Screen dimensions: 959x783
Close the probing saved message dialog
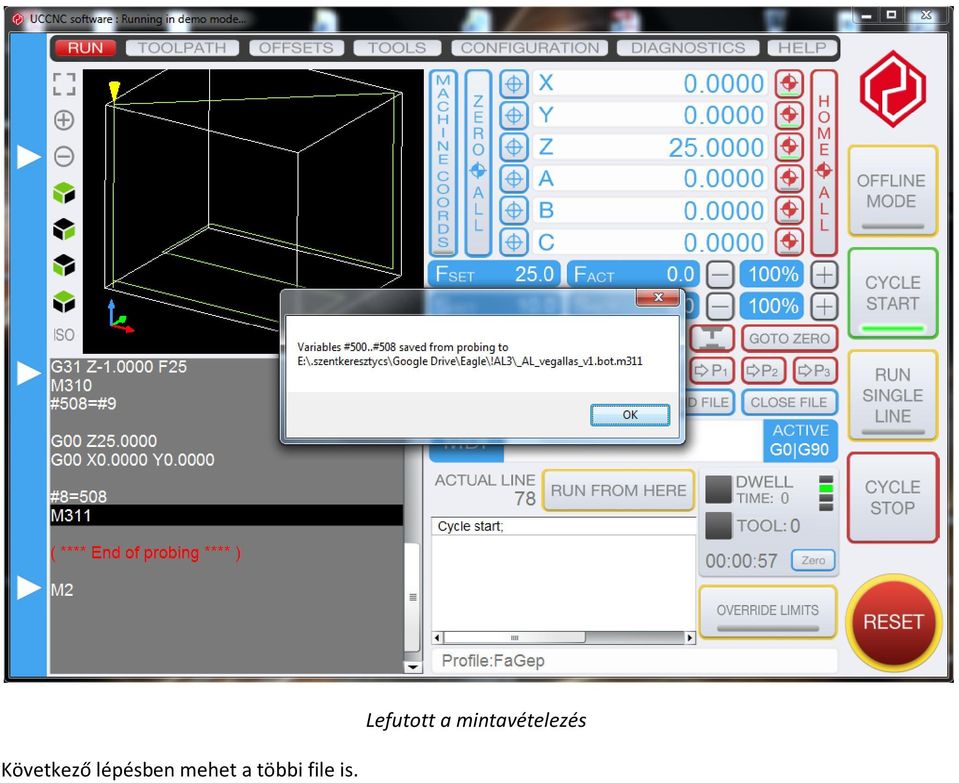(x=658, y=297)
